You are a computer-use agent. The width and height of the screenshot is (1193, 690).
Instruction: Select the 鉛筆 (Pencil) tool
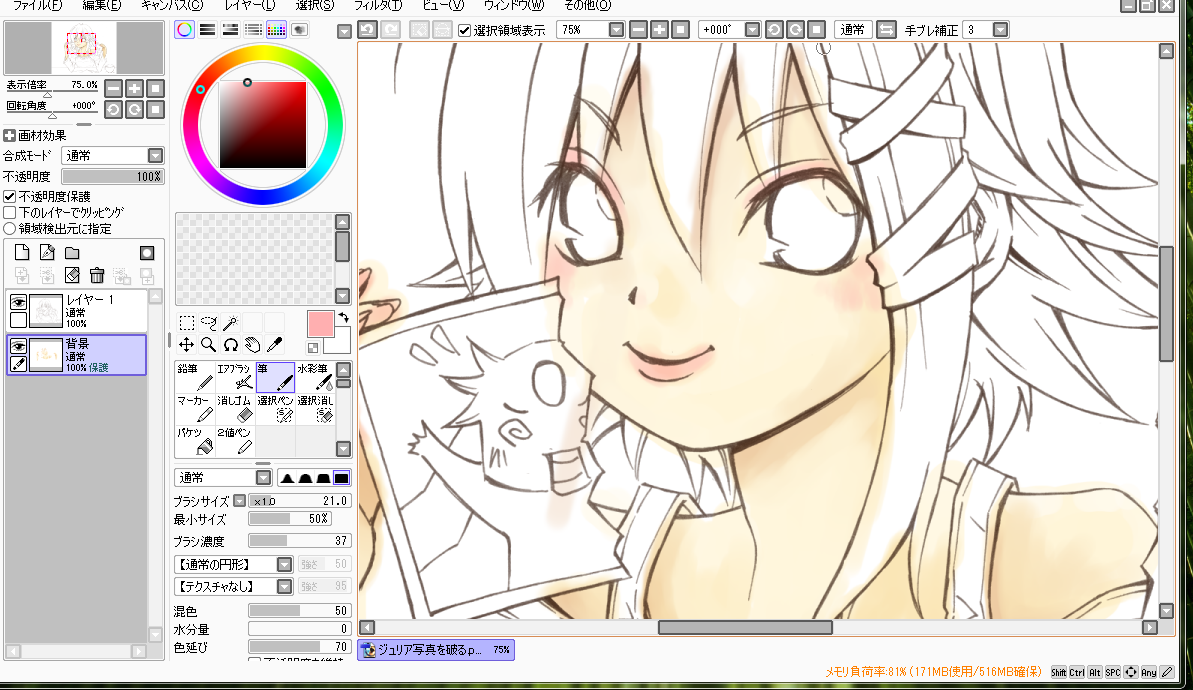(195, 377)
